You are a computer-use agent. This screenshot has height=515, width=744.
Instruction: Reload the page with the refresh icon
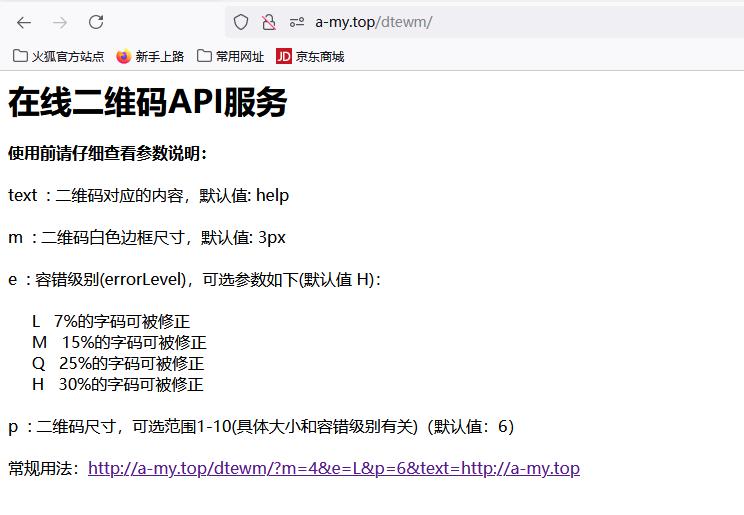[96, 22]
